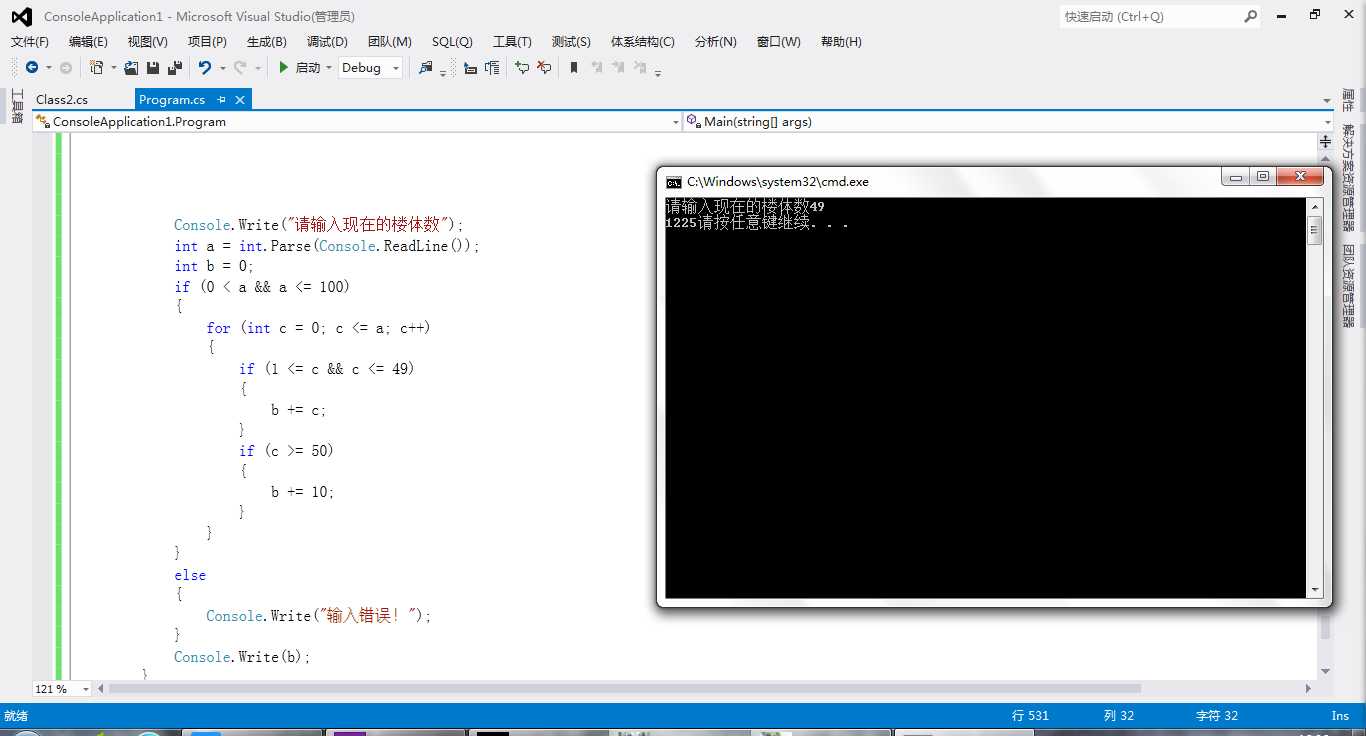Open the 调试(D) menu
This screenshot has width=1366, height=736.
pos(327,41)
